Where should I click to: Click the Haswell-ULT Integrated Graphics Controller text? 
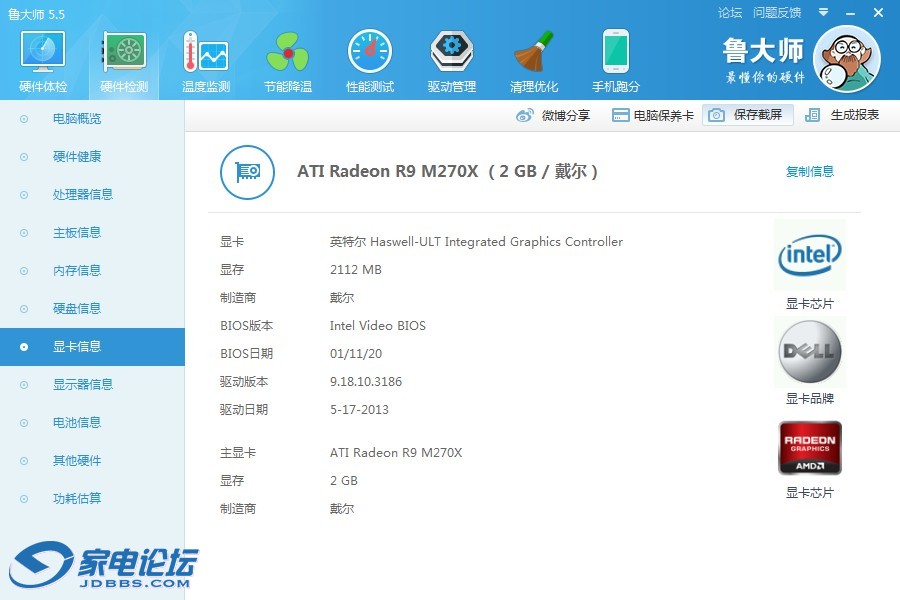tap(496, 242)
